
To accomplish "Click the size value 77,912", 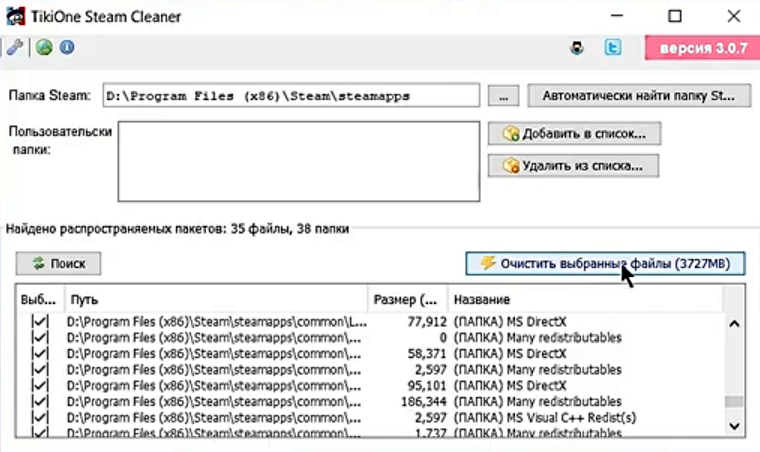I will click(x=427, y=322).
